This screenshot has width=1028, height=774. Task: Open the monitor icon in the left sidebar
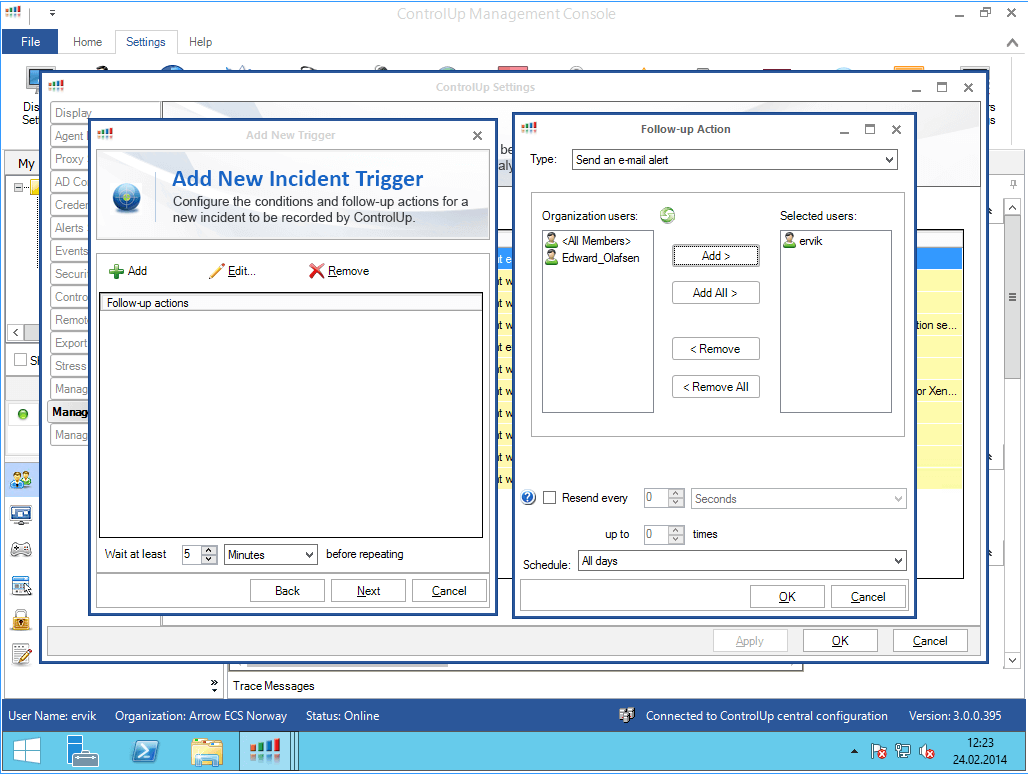(x=21, y=515)
